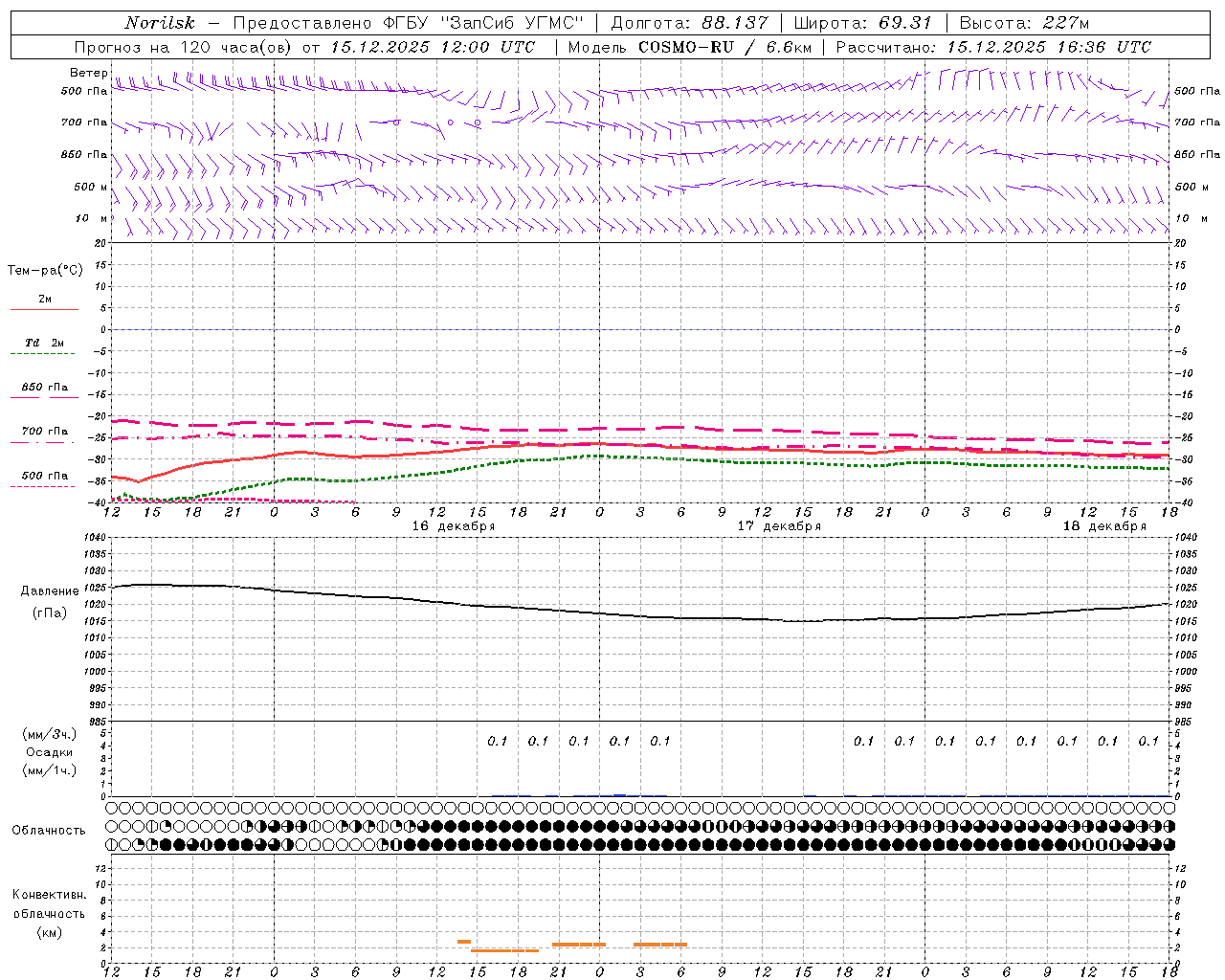Click the 'Td 2м' dew point legend entry
Screen dimensions: 1225x980
[x=44, y=343]
